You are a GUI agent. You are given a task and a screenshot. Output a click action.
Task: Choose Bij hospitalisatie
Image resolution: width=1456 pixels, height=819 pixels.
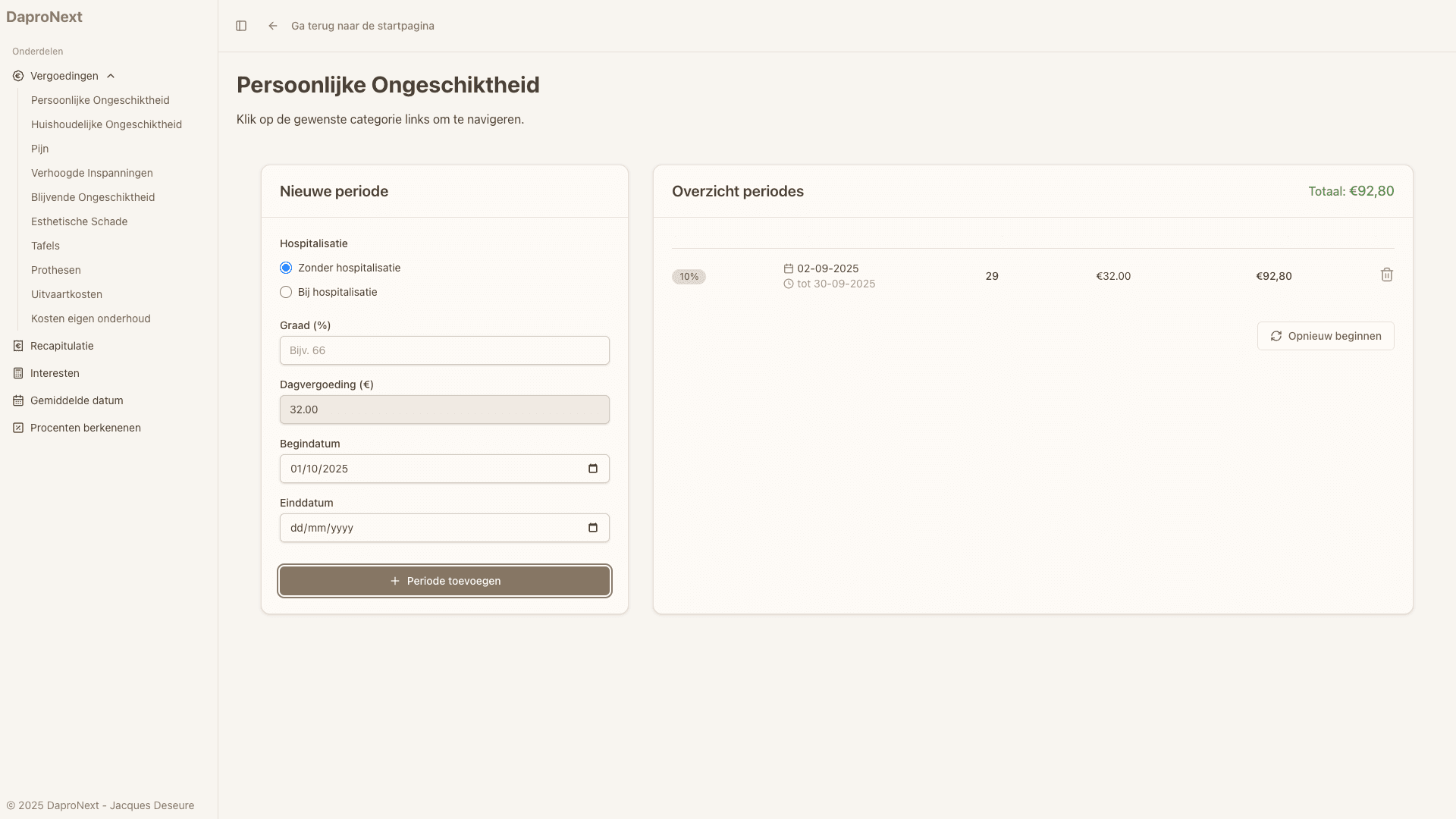click(x=286, y=292)
